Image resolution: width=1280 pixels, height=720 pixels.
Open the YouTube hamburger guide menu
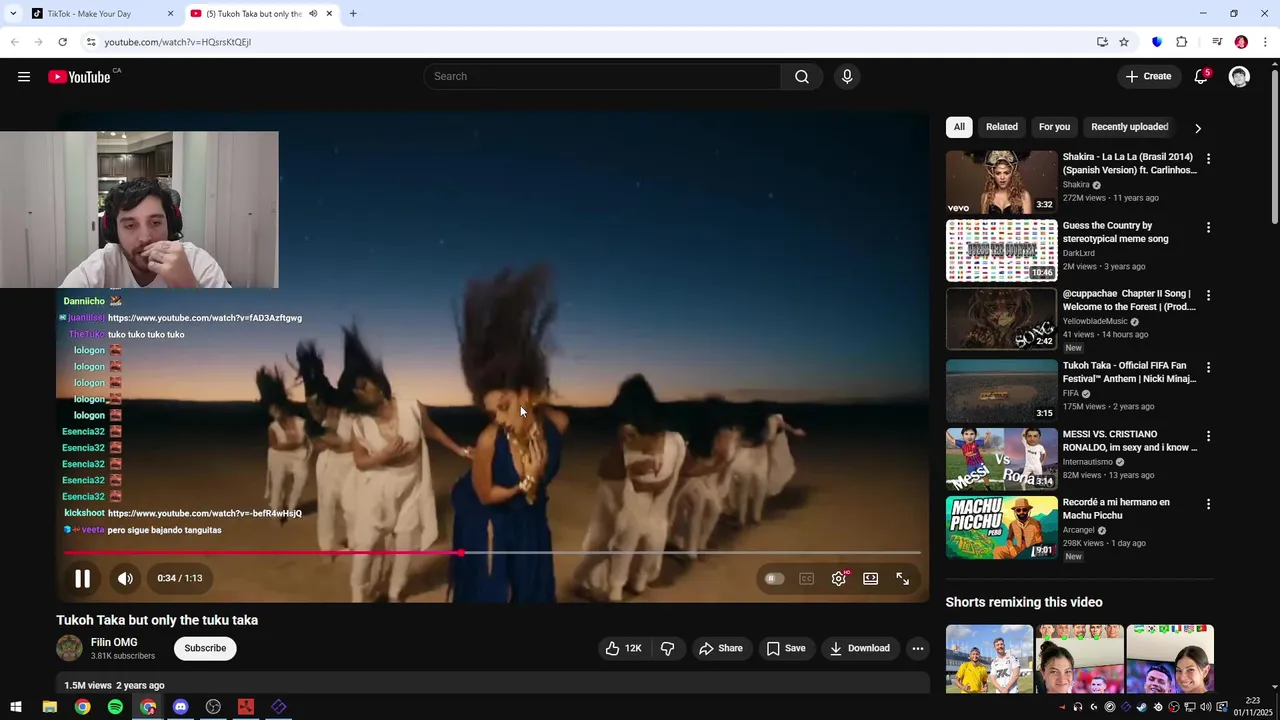[x=24, y=77]
